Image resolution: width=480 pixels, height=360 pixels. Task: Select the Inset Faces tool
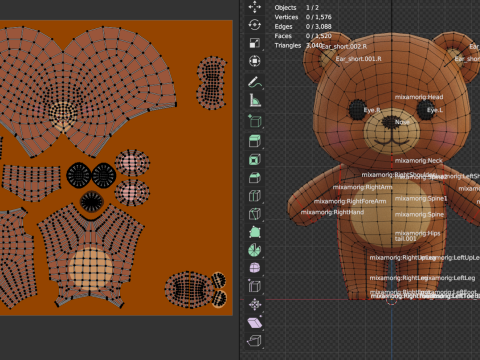coord(255,159)
